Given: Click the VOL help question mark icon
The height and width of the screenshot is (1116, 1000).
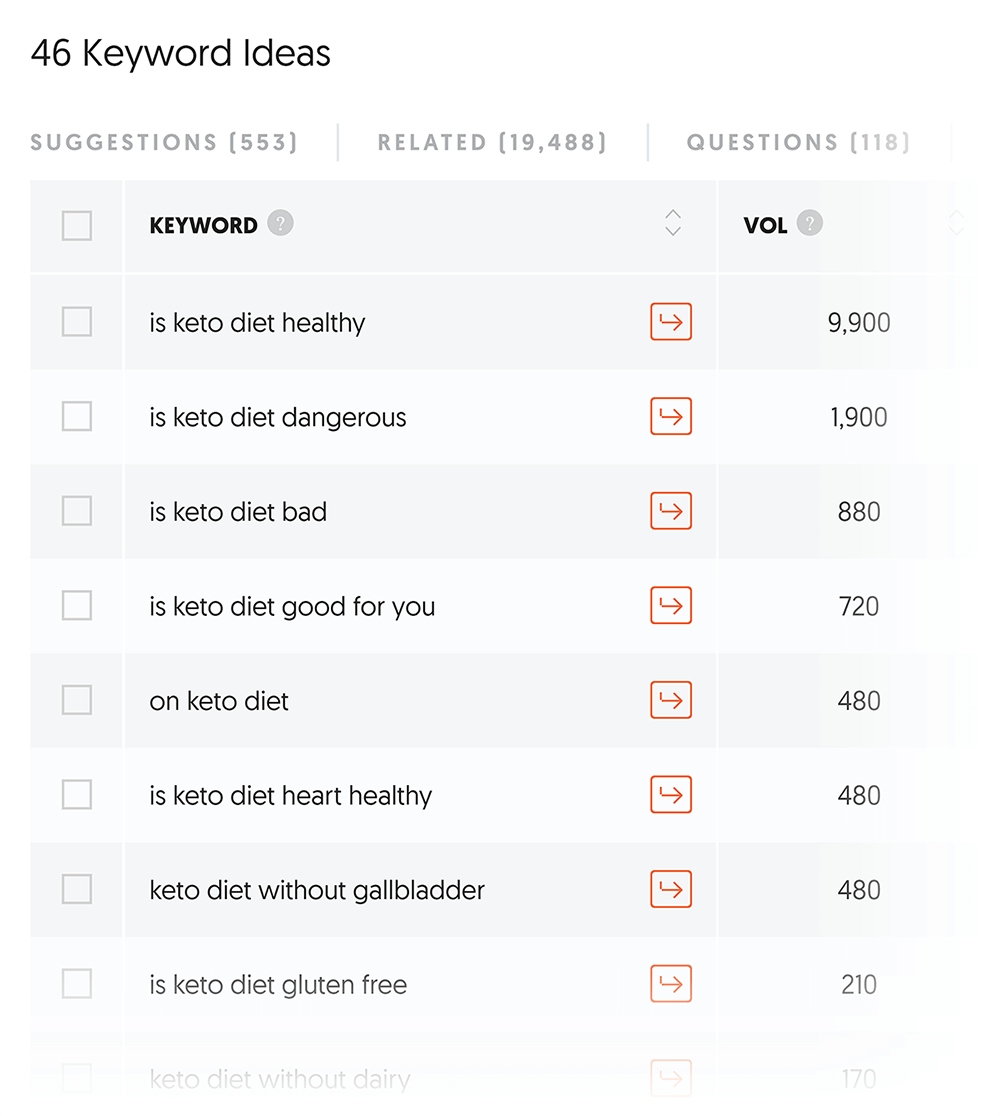Looking at the screenshot, I should click(x=810, y=224).
